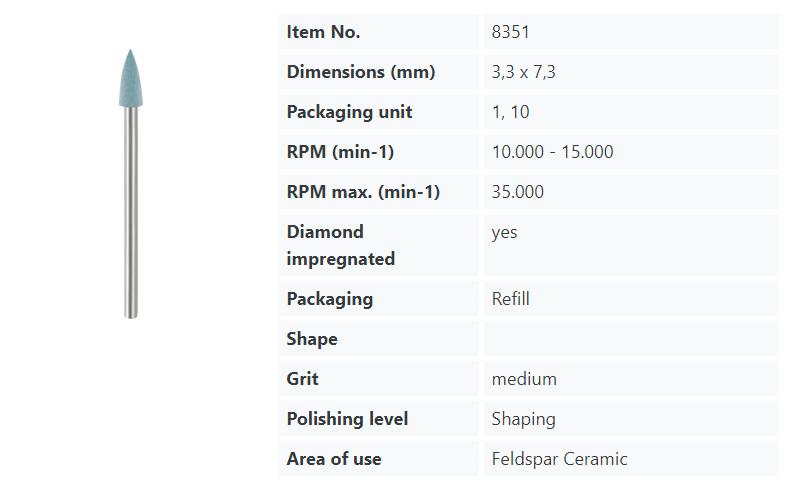Click the 'RPM (min-1)' label
The height and width of the screenshot is (486, 788).
[340, 152]
